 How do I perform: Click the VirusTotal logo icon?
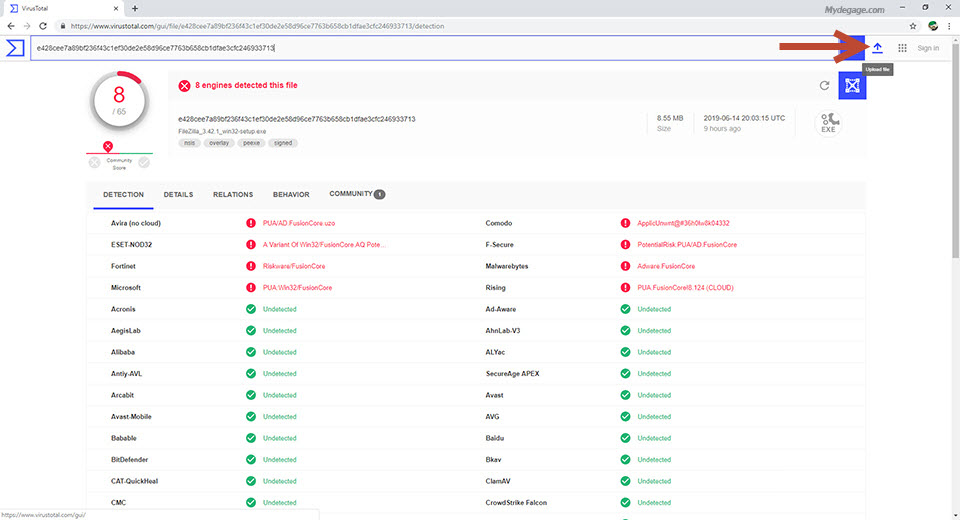[15, 48]
